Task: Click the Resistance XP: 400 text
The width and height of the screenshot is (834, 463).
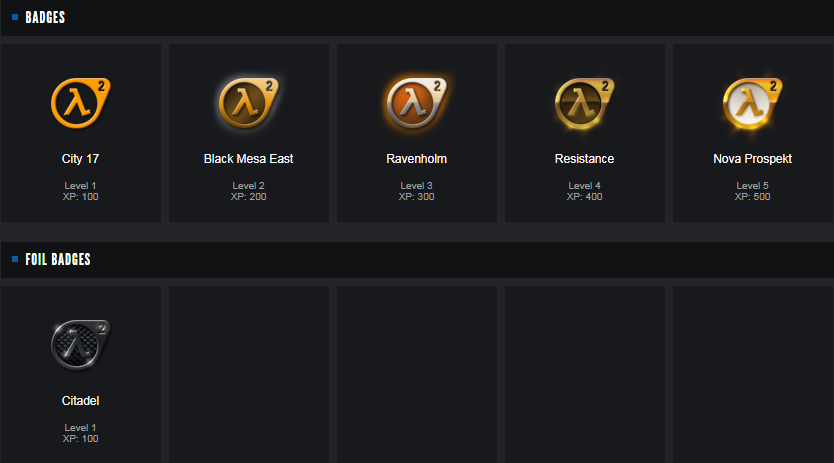Action: [584, 197]
